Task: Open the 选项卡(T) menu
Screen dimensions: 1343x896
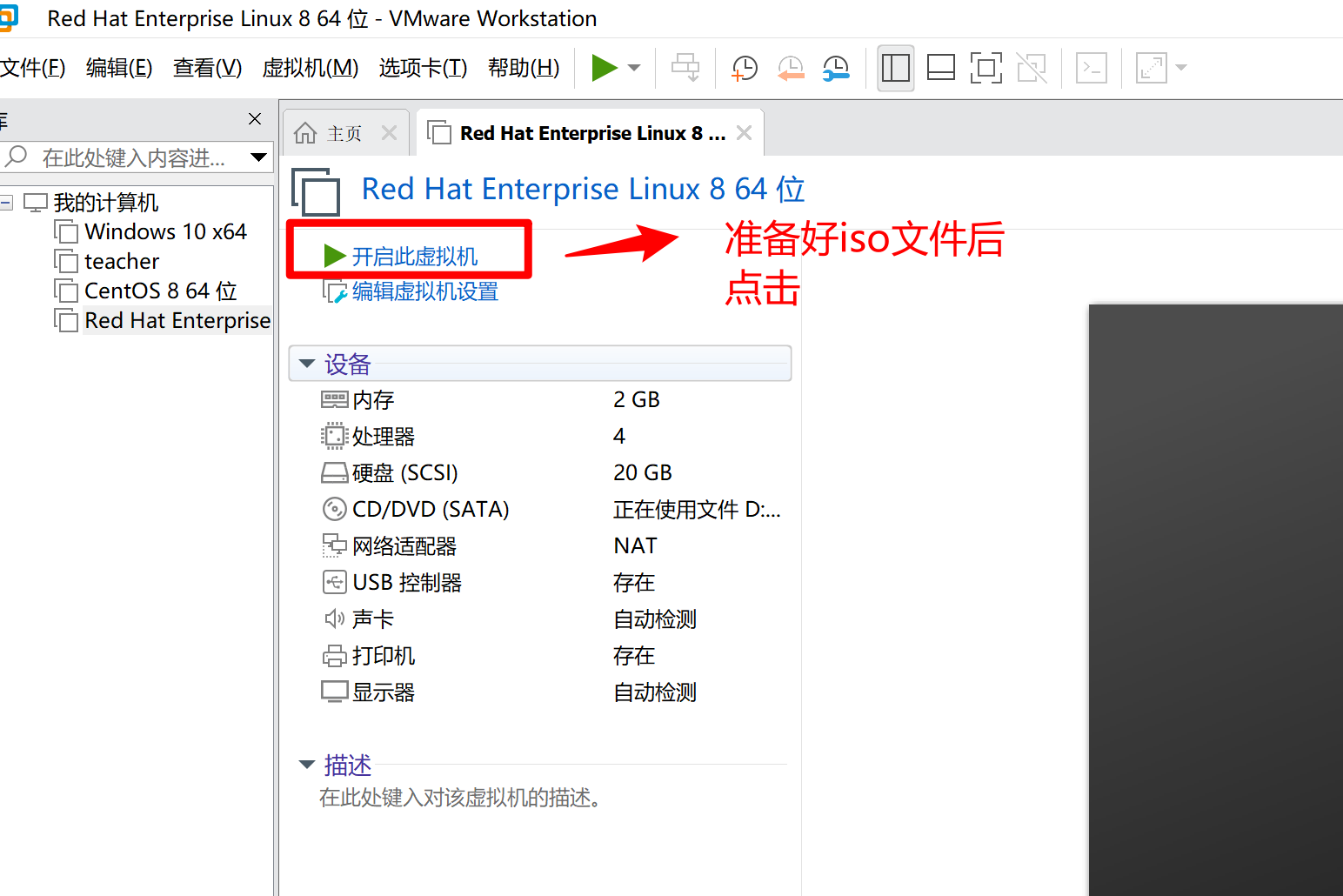Action: point(423,68)
